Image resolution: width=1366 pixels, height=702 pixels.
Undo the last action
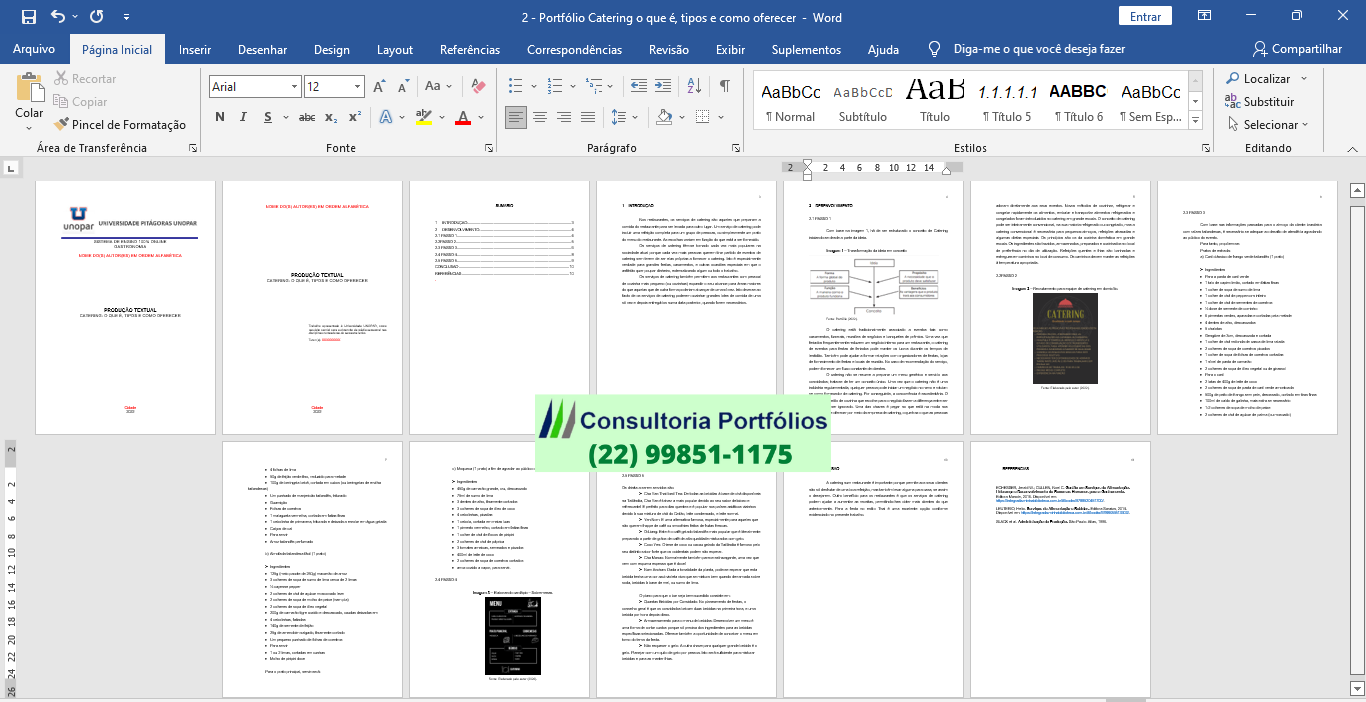[x=57, y=17]
